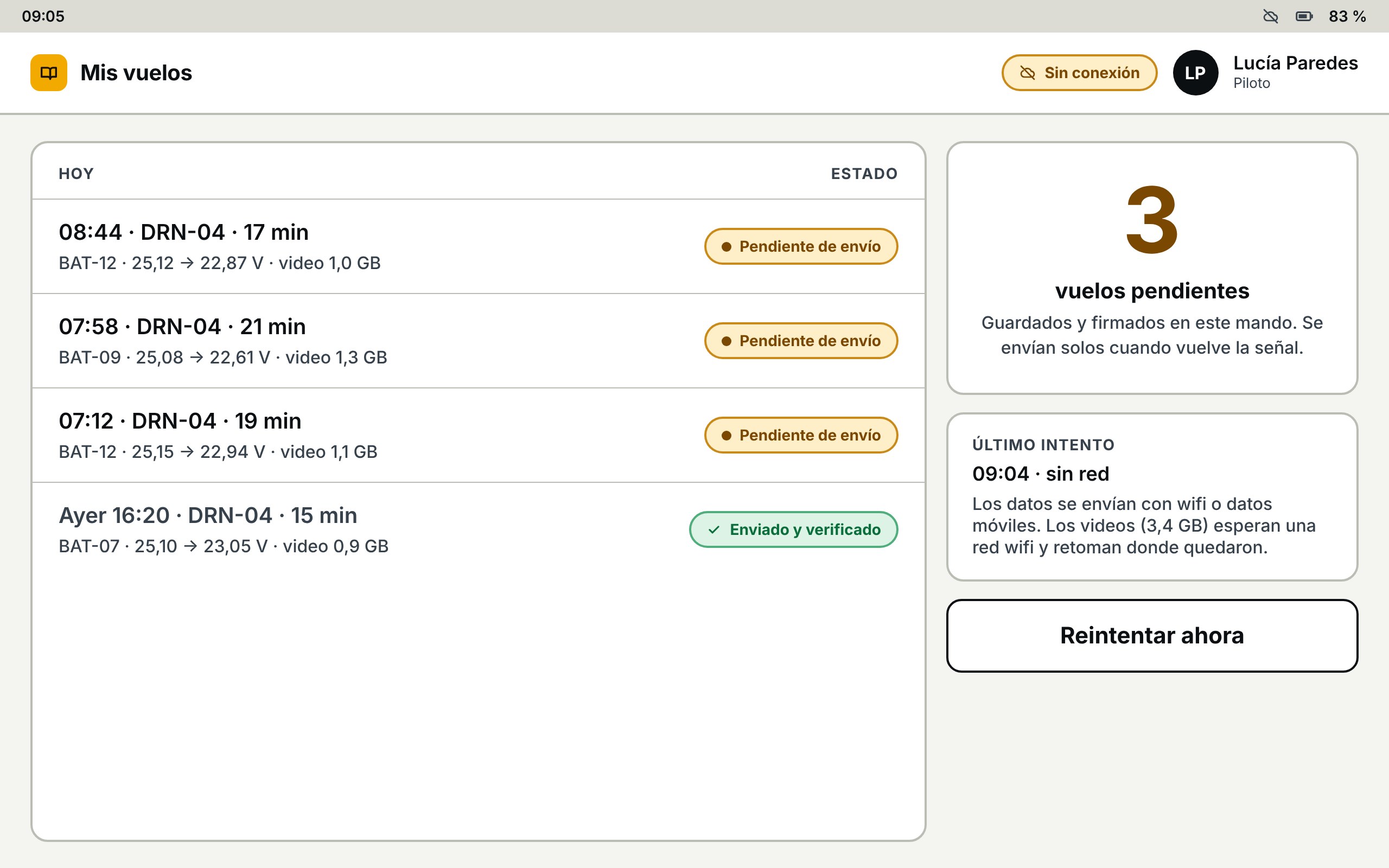Tap the cloud-off icon in status bar

pos(1271,16)
